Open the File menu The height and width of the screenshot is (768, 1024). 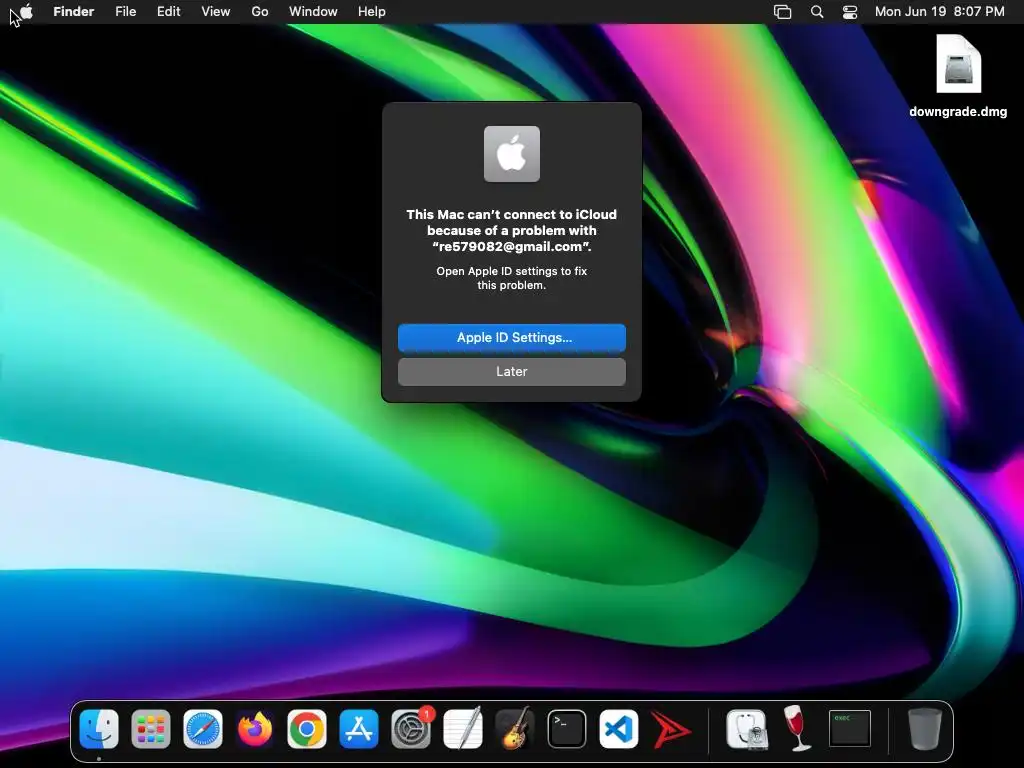[x=125, y=12]
